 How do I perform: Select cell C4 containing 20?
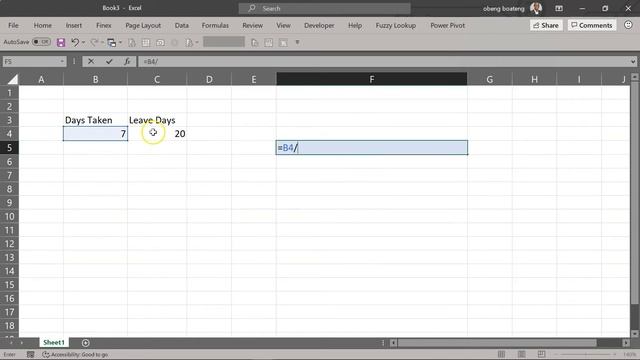tap(157, 134)
